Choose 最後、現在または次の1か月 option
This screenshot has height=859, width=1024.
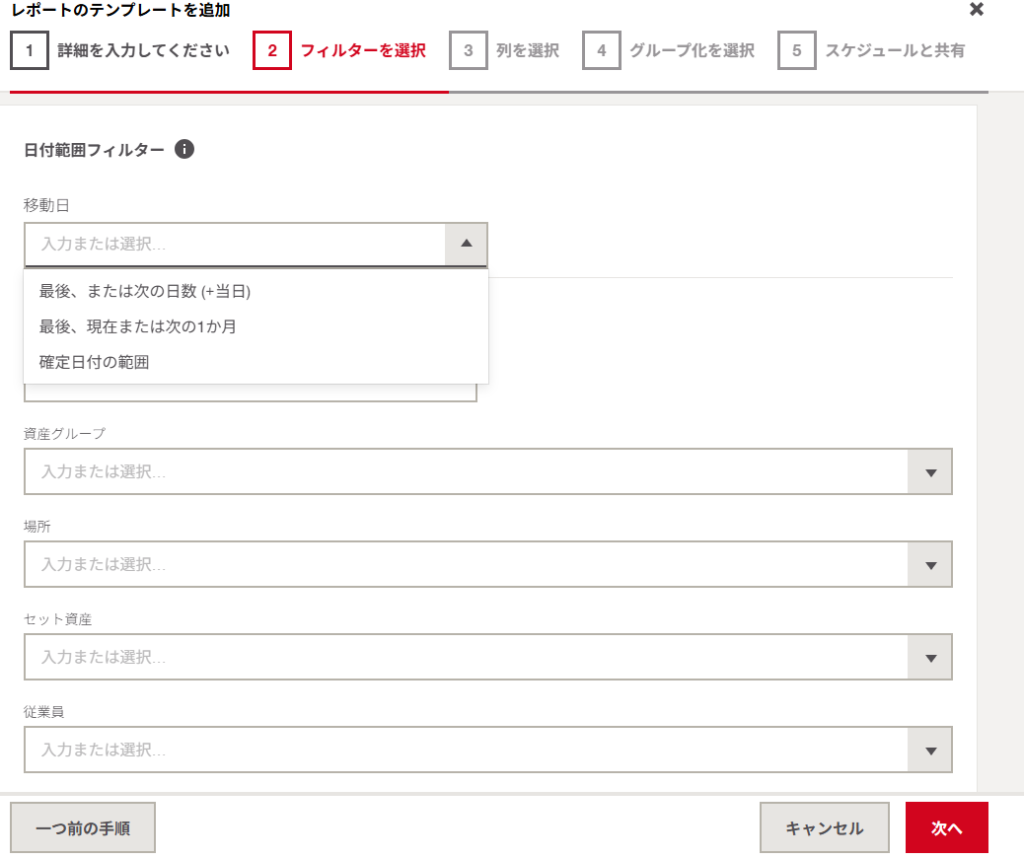[138, 327]
